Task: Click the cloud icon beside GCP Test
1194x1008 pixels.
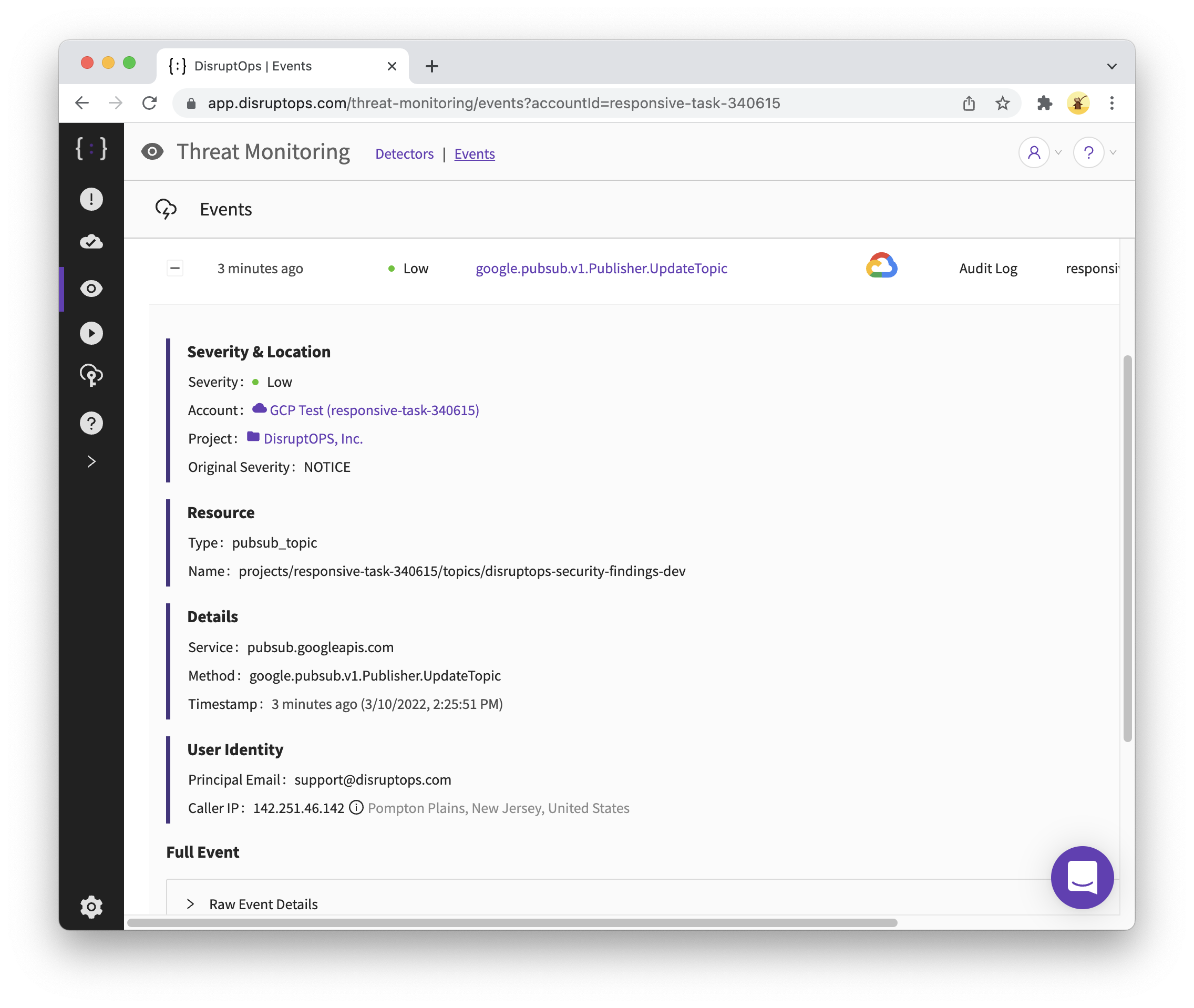Action: click(x=260, y=408)
